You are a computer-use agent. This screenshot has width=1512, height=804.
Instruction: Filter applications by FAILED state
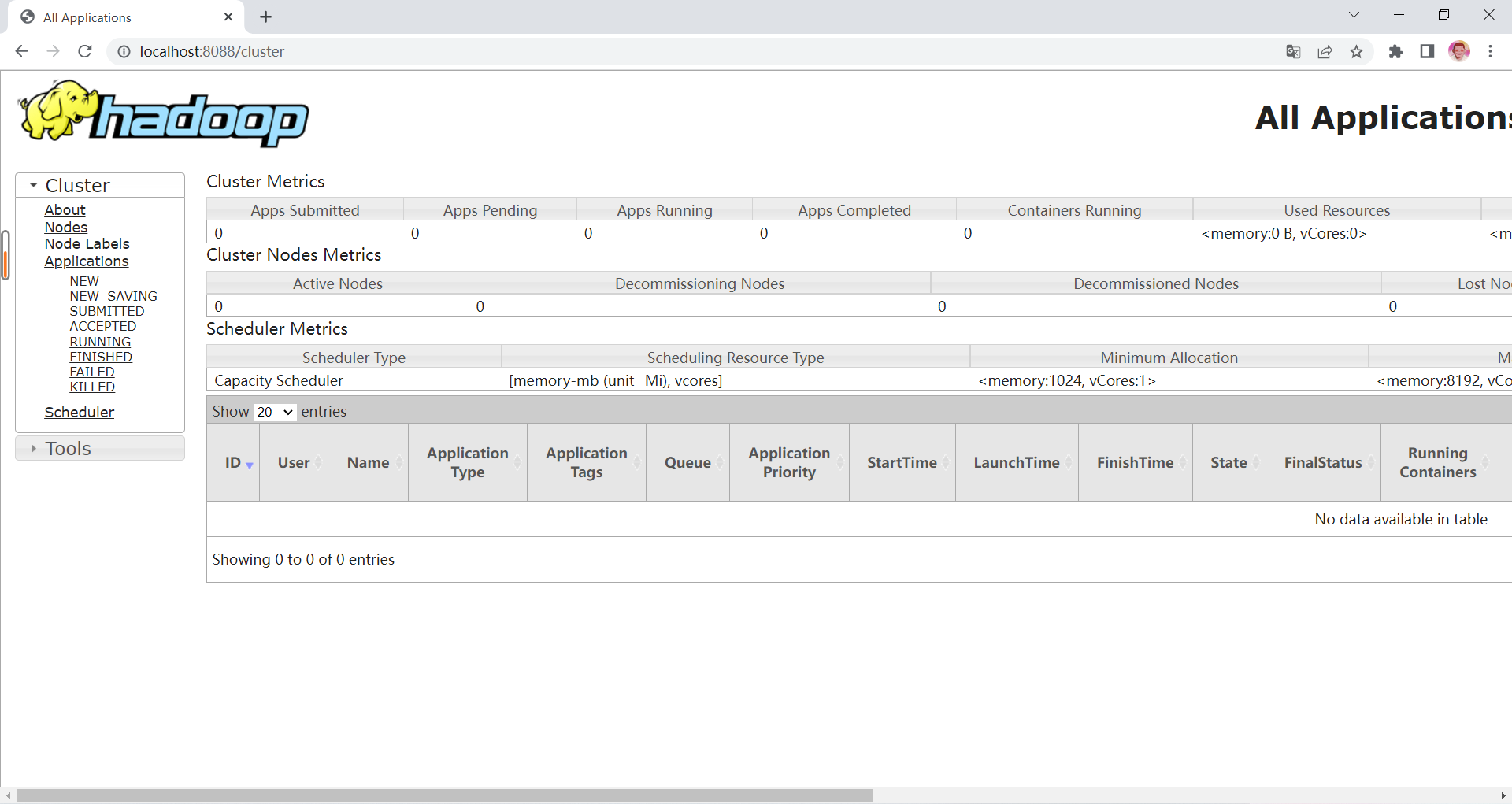coord(92,372)
